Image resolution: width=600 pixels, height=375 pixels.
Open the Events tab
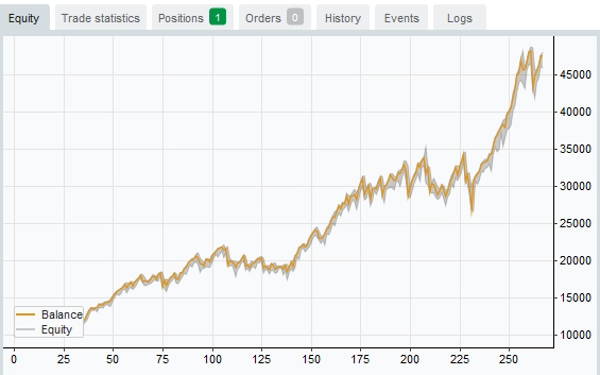click(401, 18)
